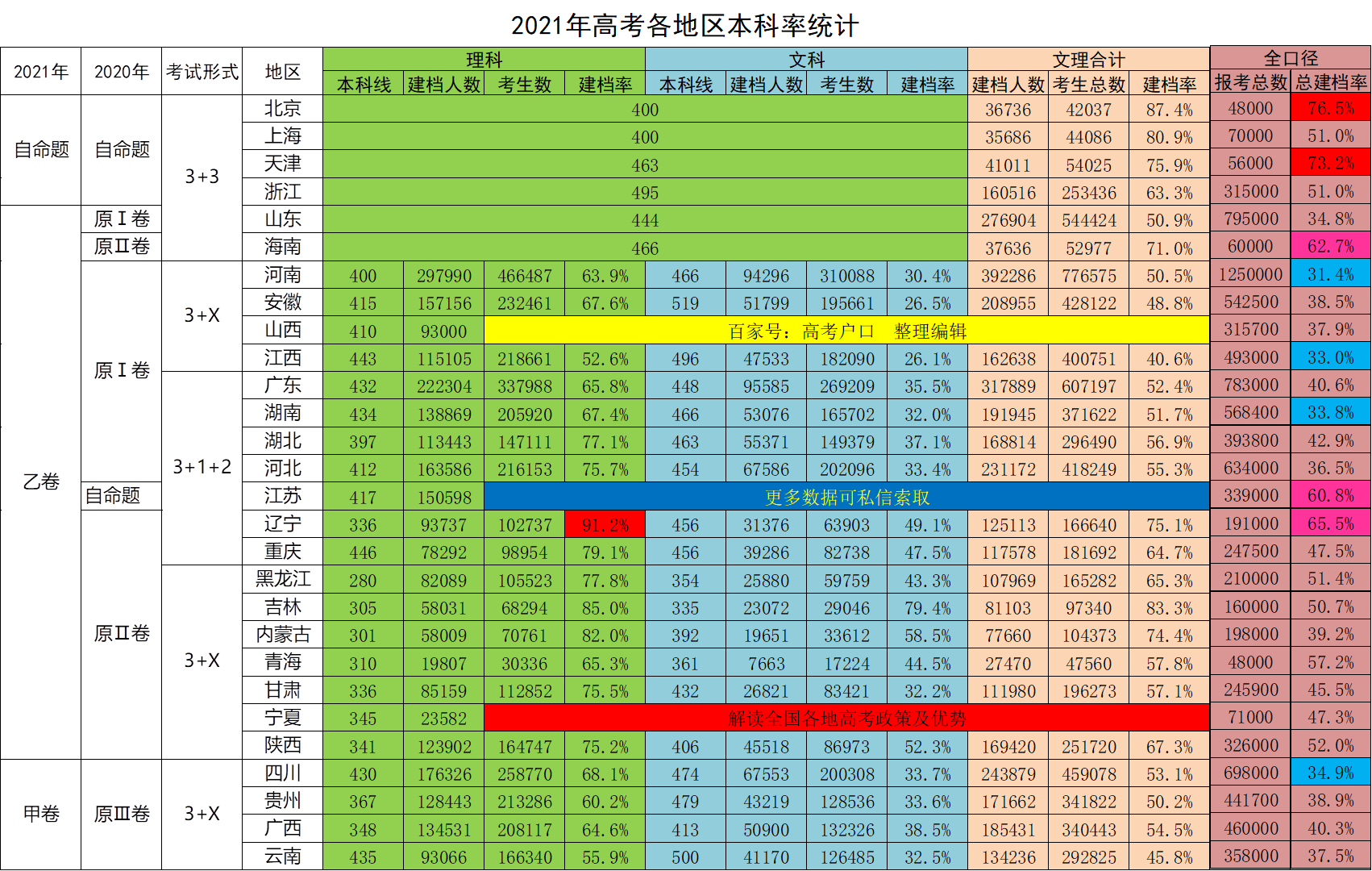Click the 天津 region cell
The height and width of the screenshot is (871, 1372).
pos(283,164)
